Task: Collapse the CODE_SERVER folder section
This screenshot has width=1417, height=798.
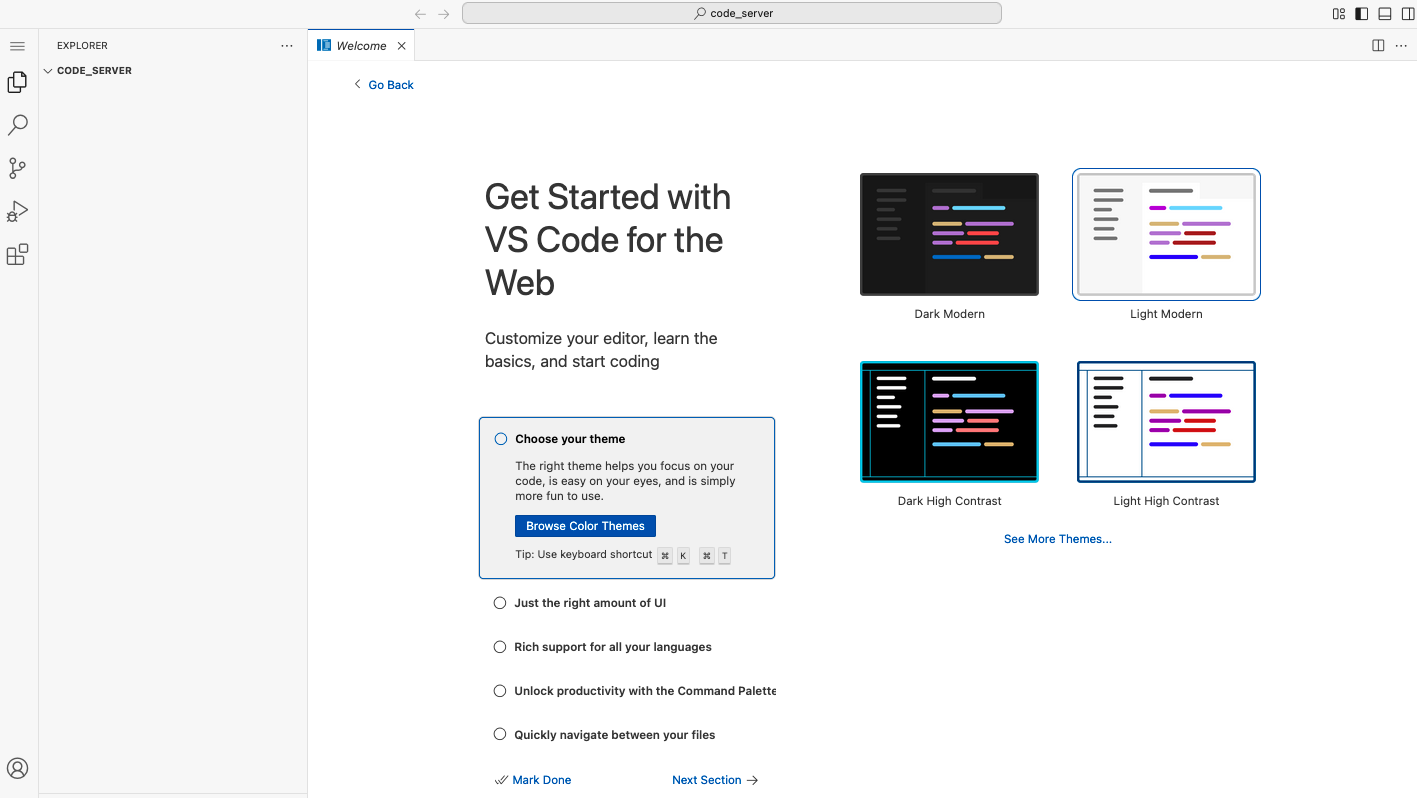Action: (x=173, y=71)
